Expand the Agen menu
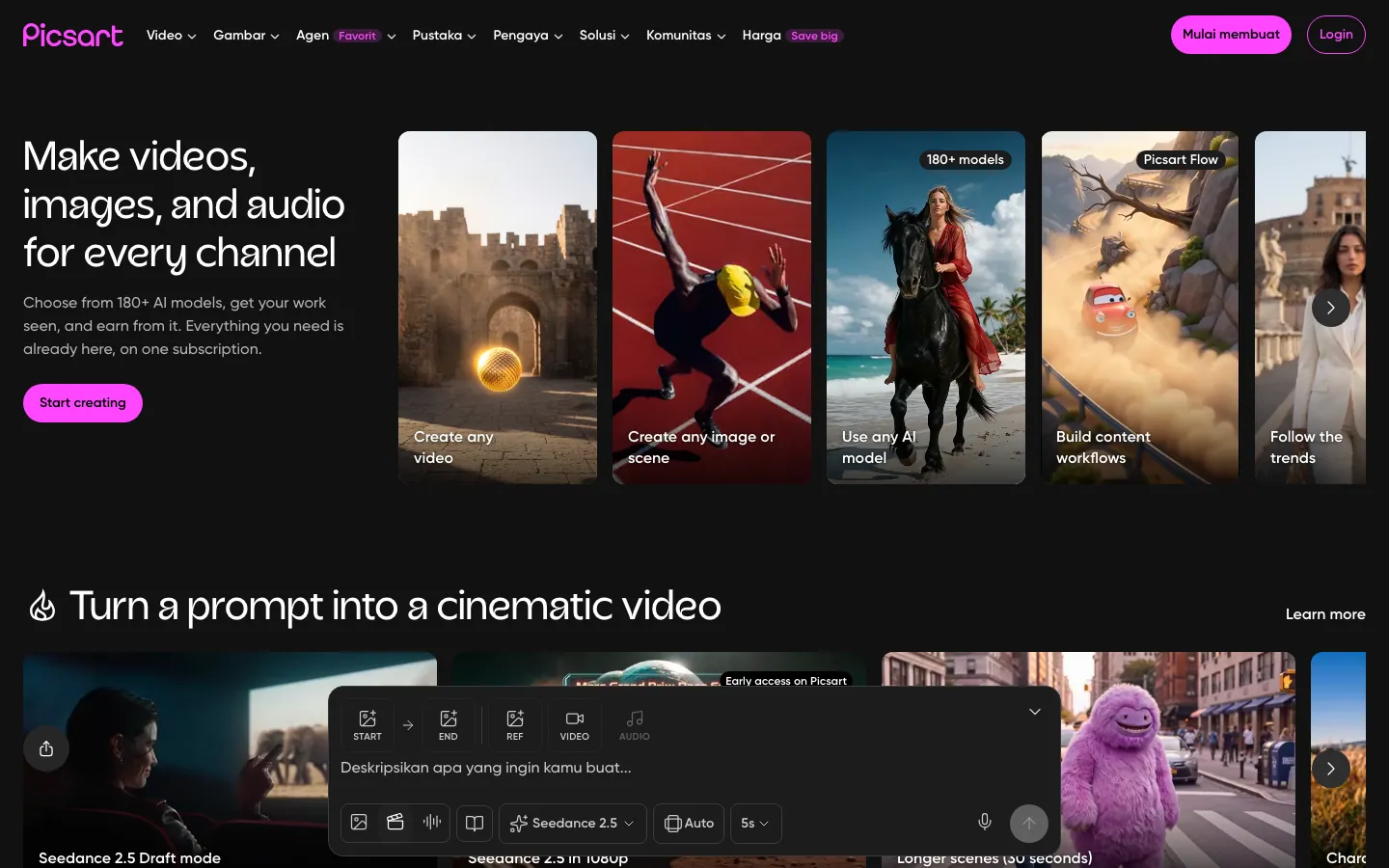The image size is (1389, 868). pos(346,36)
